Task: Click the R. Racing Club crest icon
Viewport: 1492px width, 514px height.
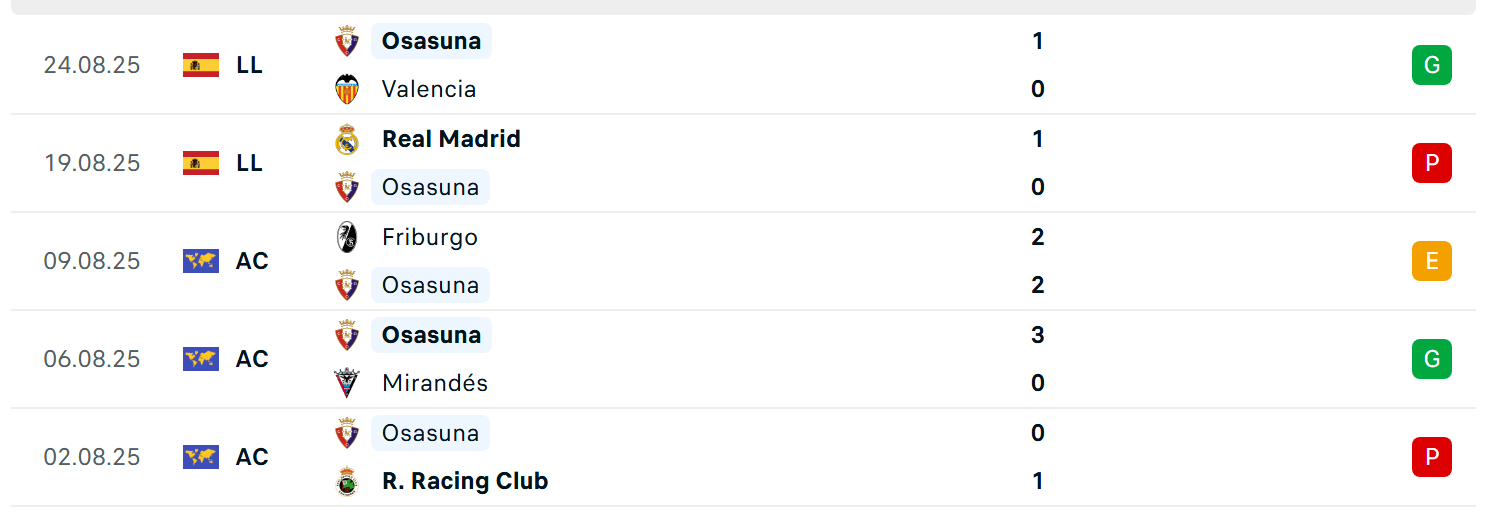Action: 347,481
